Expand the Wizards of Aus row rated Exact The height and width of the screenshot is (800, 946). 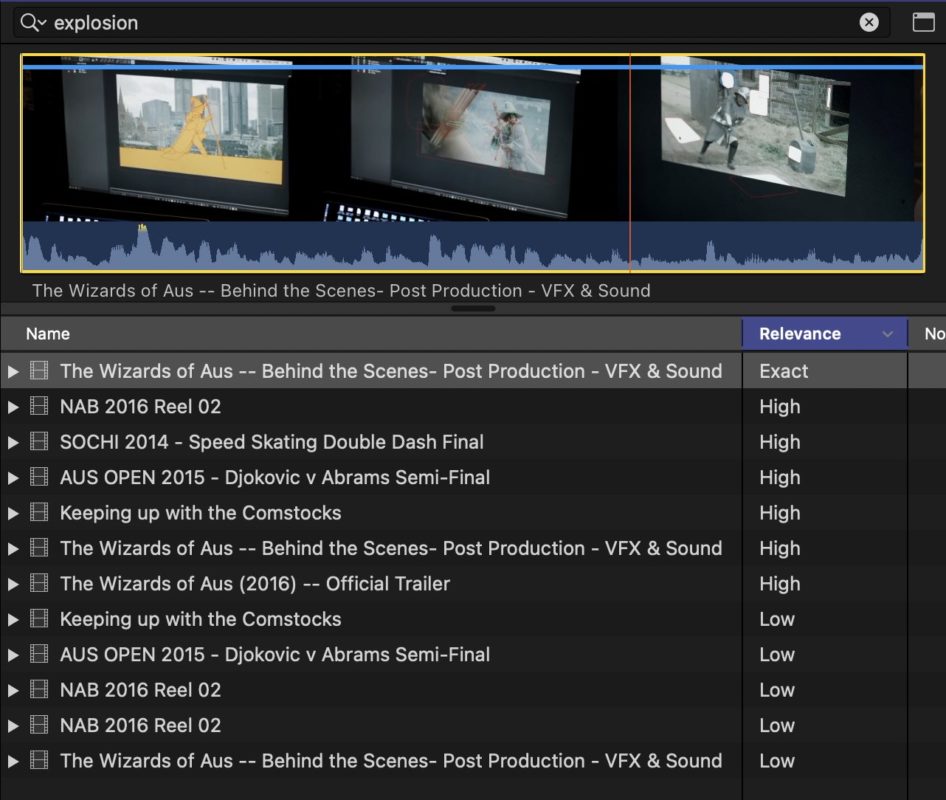pos(13,372)
